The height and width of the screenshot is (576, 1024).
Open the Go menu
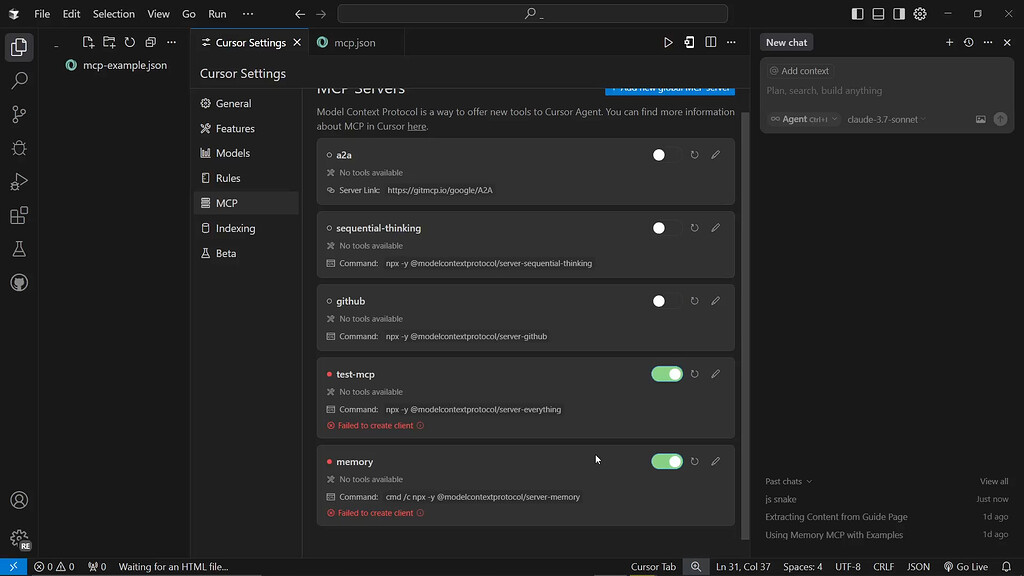click(188, 14)
